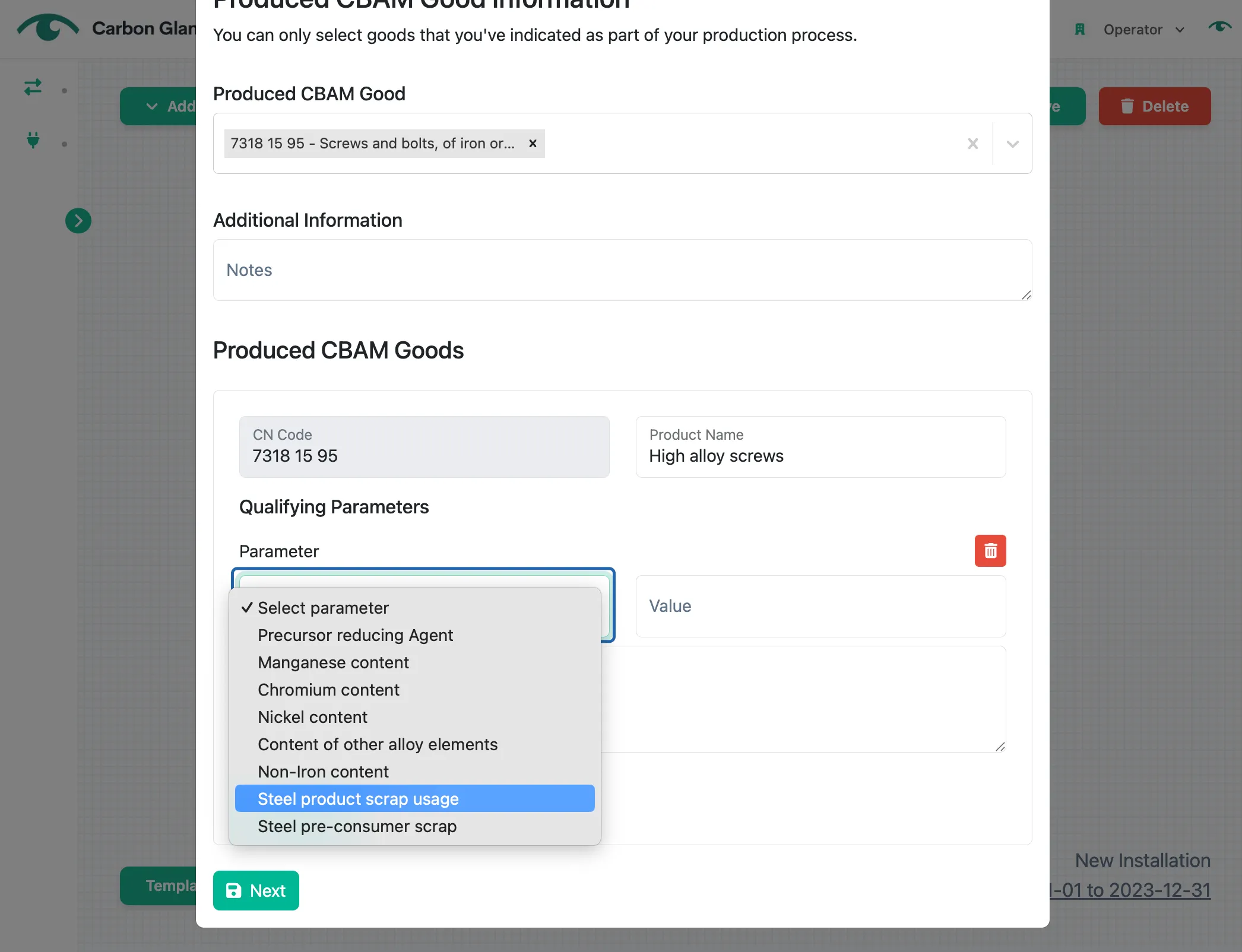The image size is (1242, 952).
Task: Click the red Delete button
Action: pyautogui.click(x=1154, y=106)
